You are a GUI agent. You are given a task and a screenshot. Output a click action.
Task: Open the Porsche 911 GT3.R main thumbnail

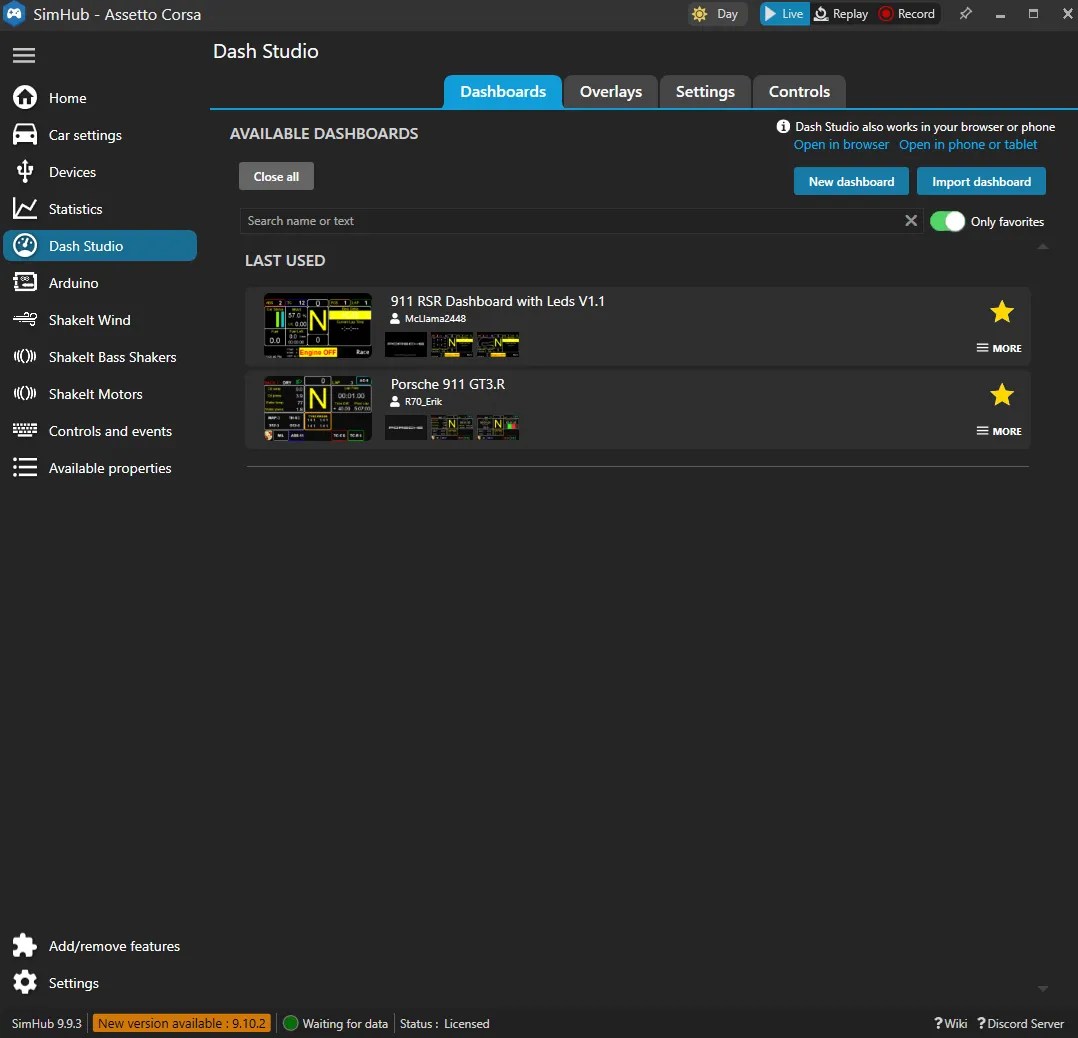[318, 408]
